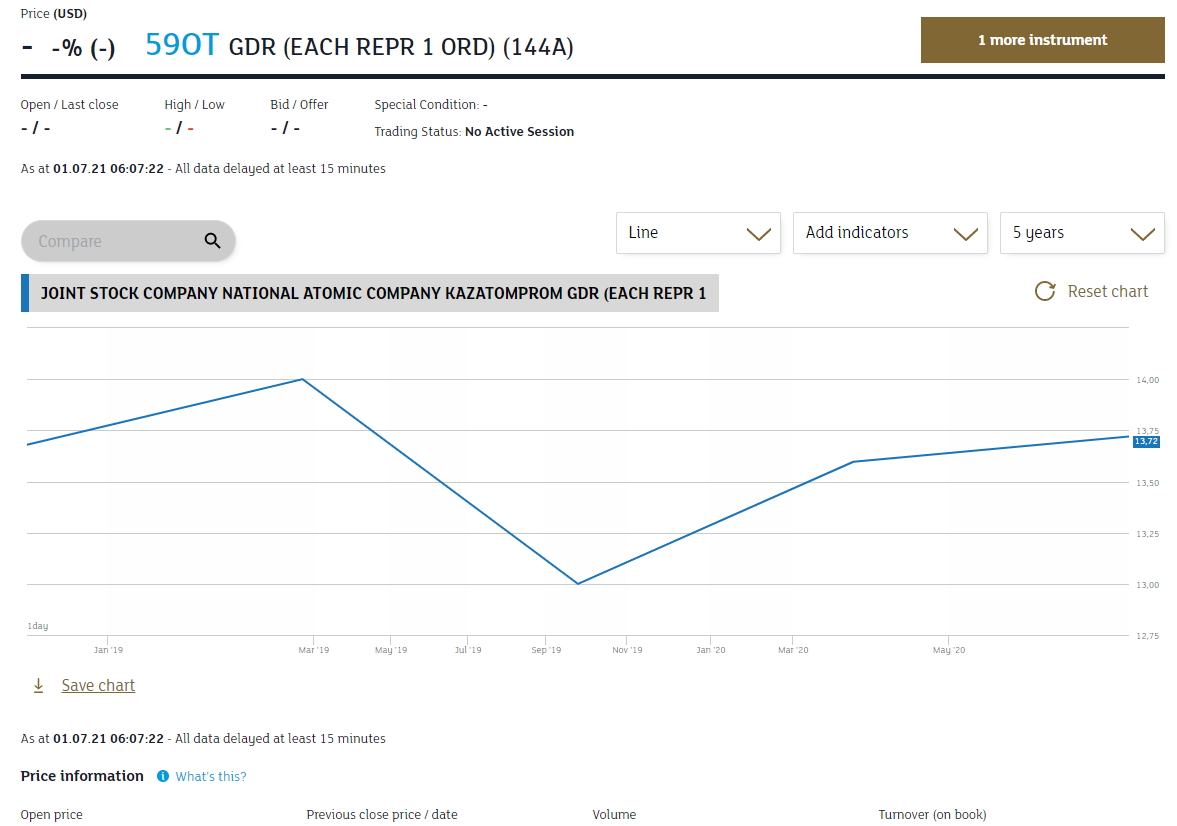Click the blue info icon next to What's this?
This screenshot has height=826, width=1177.
pyautogui.click(x=163, y=776)
